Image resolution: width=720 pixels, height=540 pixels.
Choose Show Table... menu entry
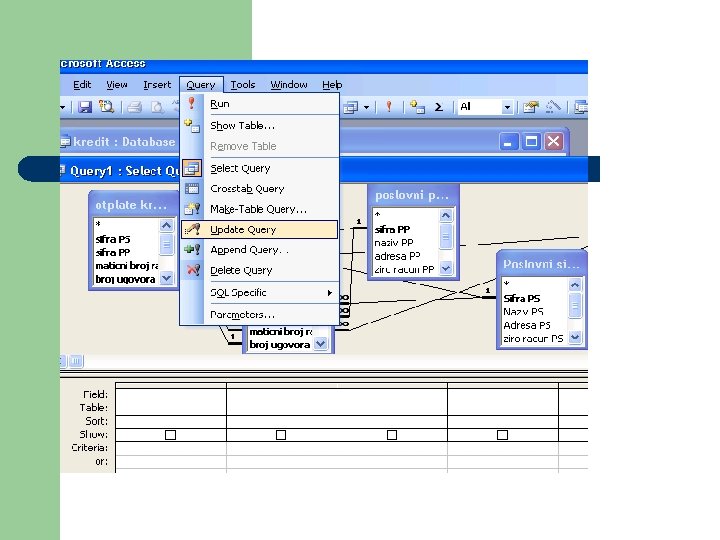(259, 125)
